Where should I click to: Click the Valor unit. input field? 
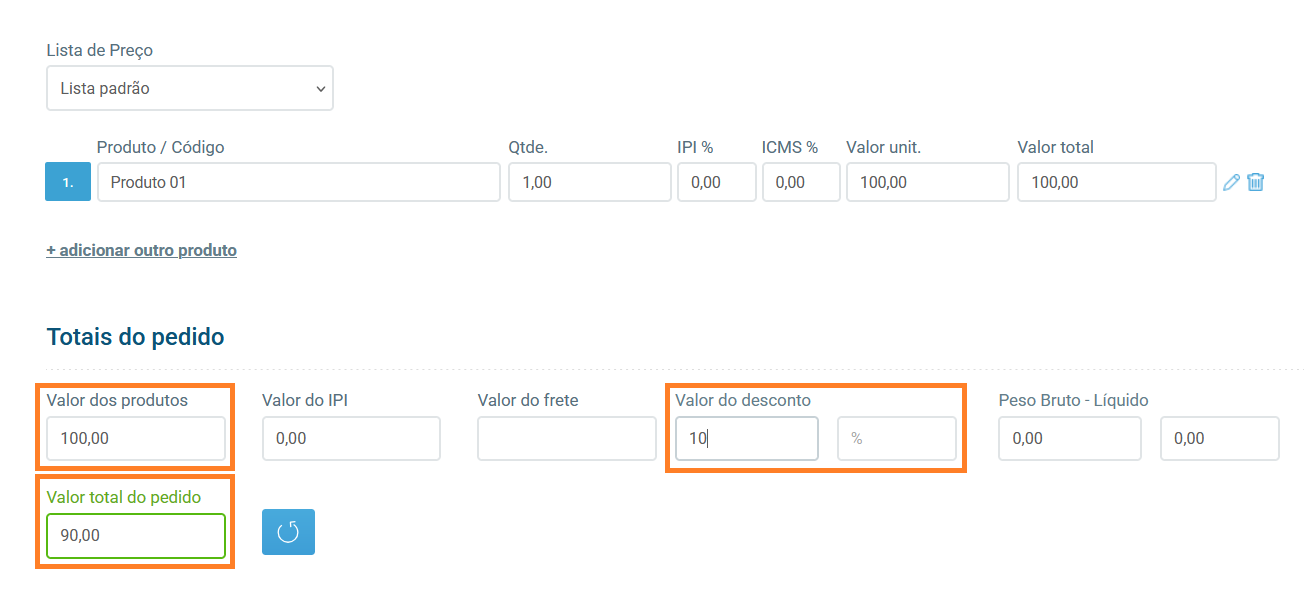click(927, 182)
